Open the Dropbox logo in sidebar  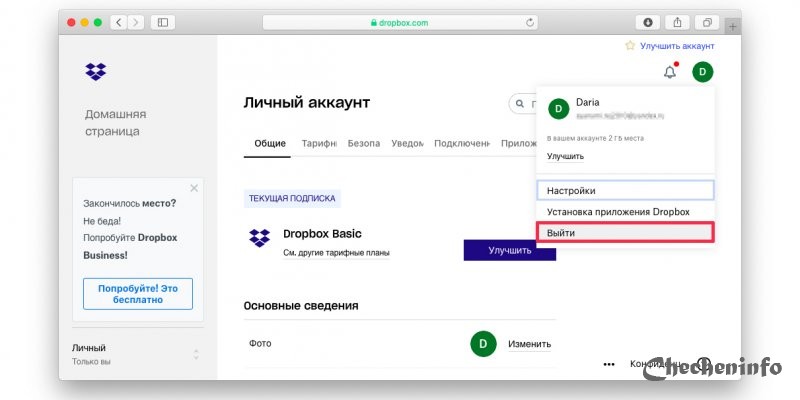[95, 72]
